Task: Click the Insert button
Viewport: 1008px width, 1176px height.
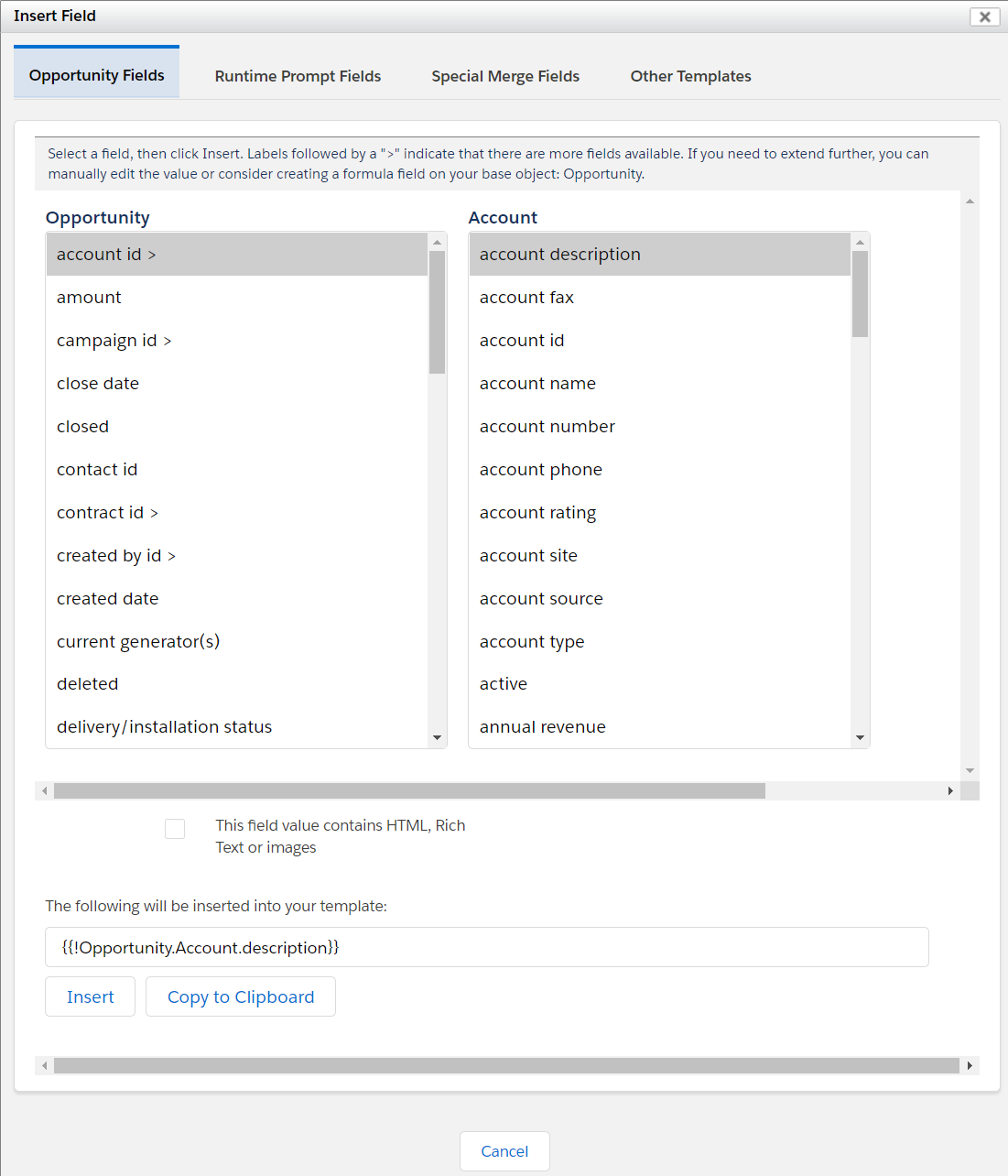Action: coord(91,996)
